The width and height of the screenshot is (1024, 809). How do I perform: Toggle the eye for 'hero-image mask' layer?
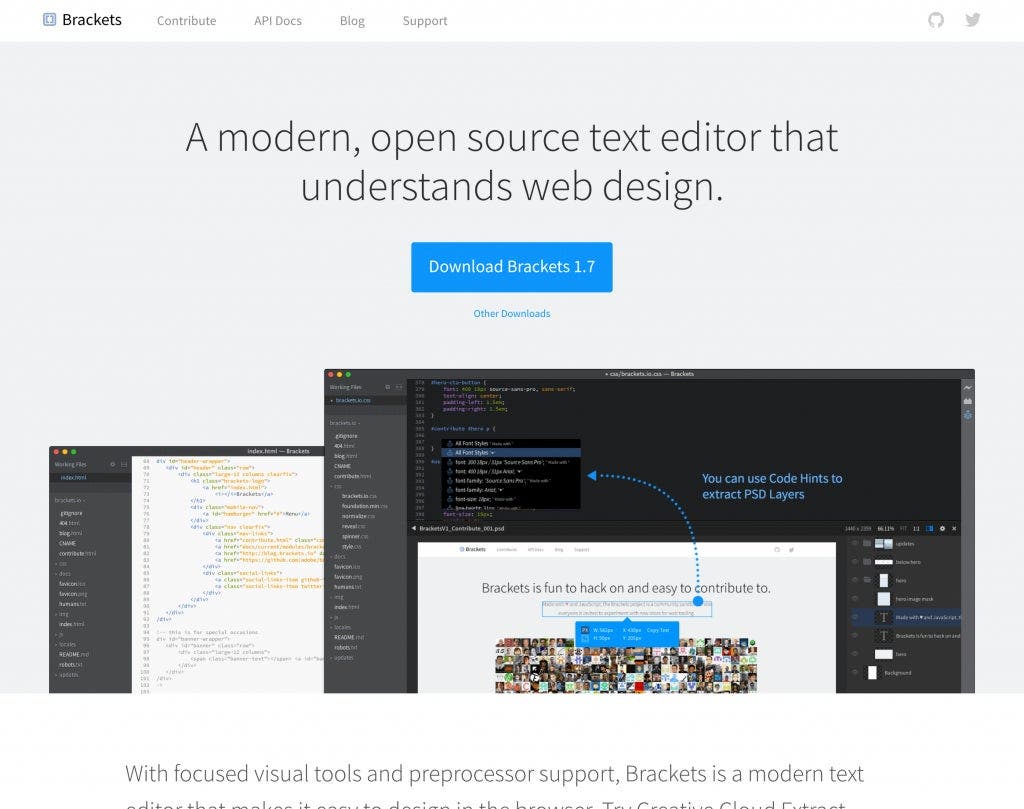pyautogui.click(x=855, y=599)
